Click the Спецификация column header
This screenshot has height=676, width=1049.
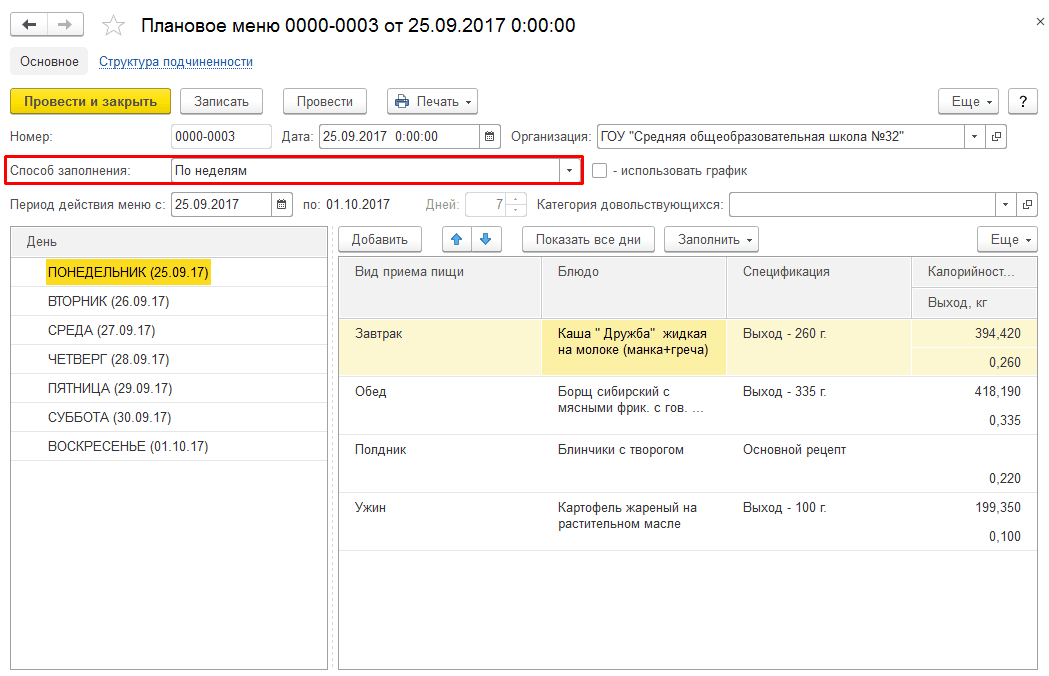tap(819, 287)
